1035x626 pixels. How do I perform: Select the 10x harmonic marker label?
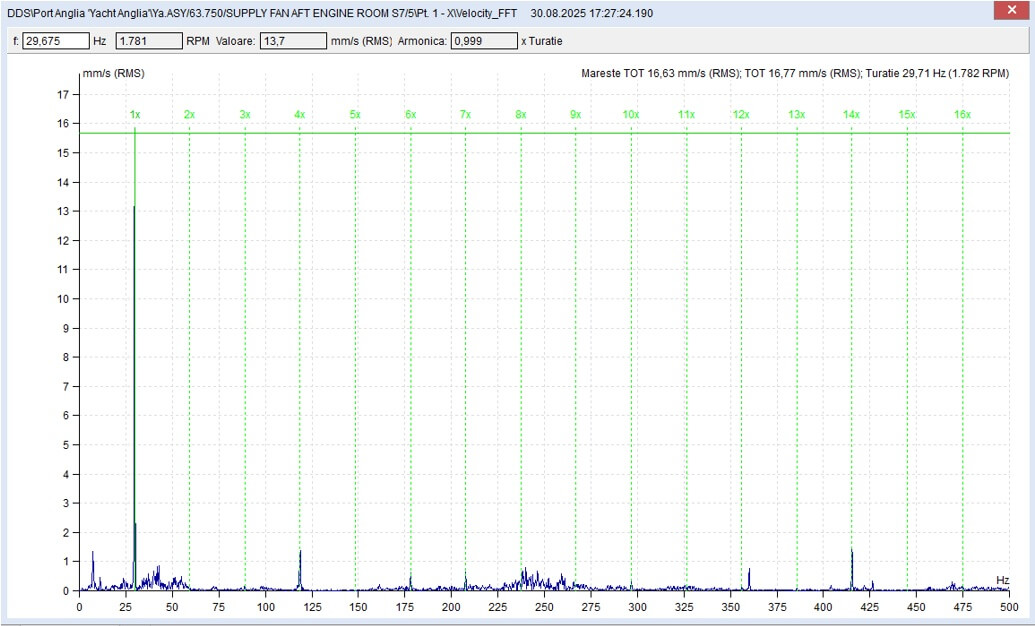tap(631, 114)
